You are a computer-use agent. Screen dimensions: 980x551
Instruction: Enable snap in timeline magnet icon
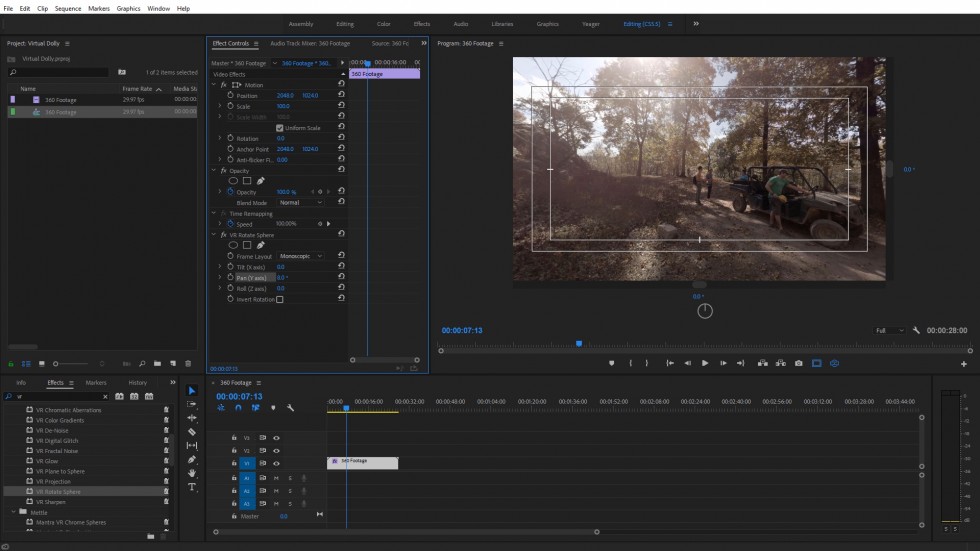[238, 408]
